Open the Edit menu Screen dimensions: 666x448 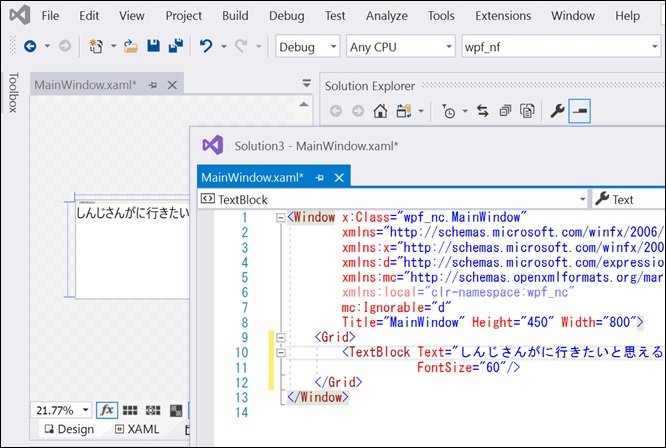89,16
